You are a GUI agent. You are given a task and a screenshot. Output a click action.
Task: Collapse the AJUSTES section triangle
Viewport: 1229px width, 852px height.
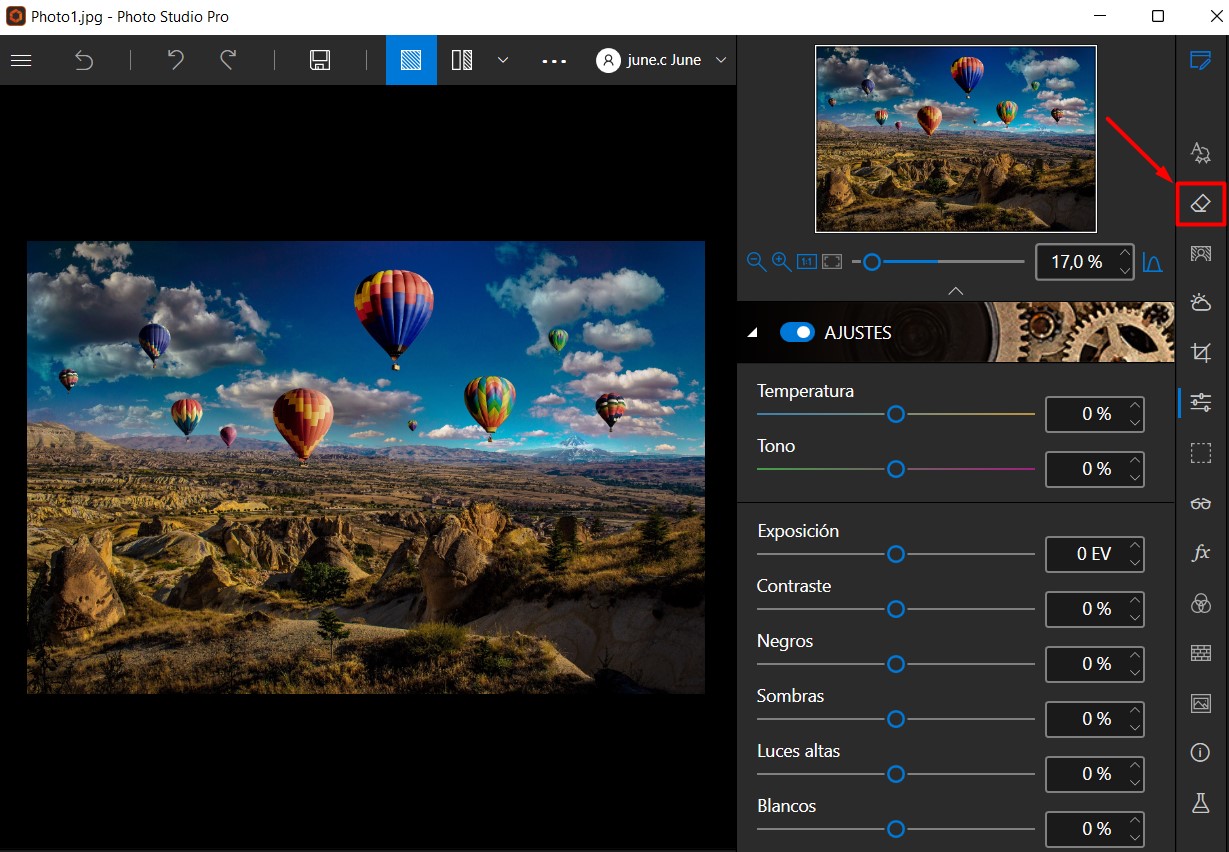coord(753,333)
